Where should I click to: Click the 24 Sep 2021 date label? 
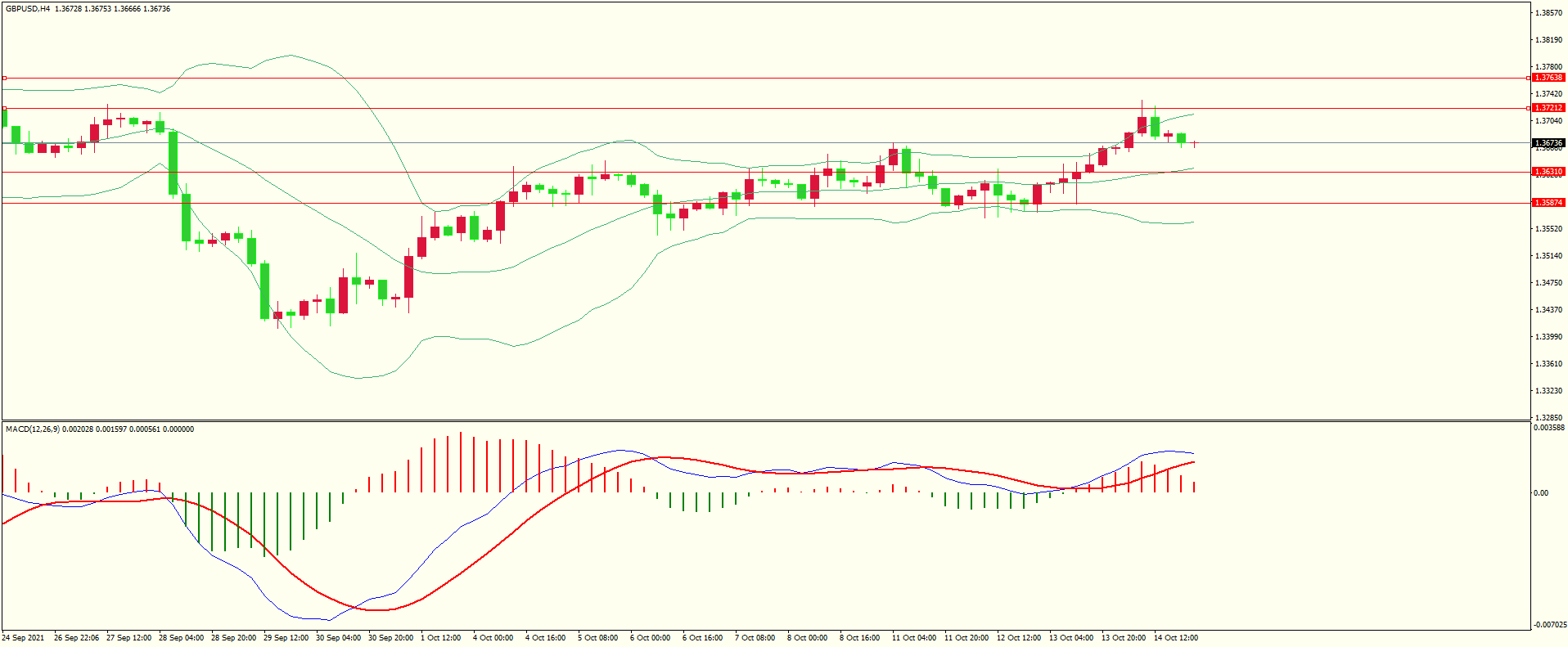coord(24,638)
